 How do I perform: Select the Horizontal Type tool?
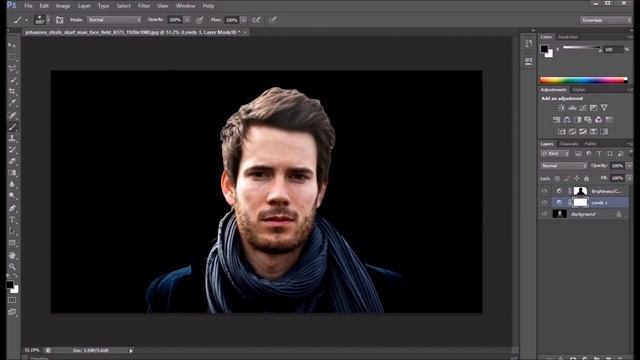point(12,220)
